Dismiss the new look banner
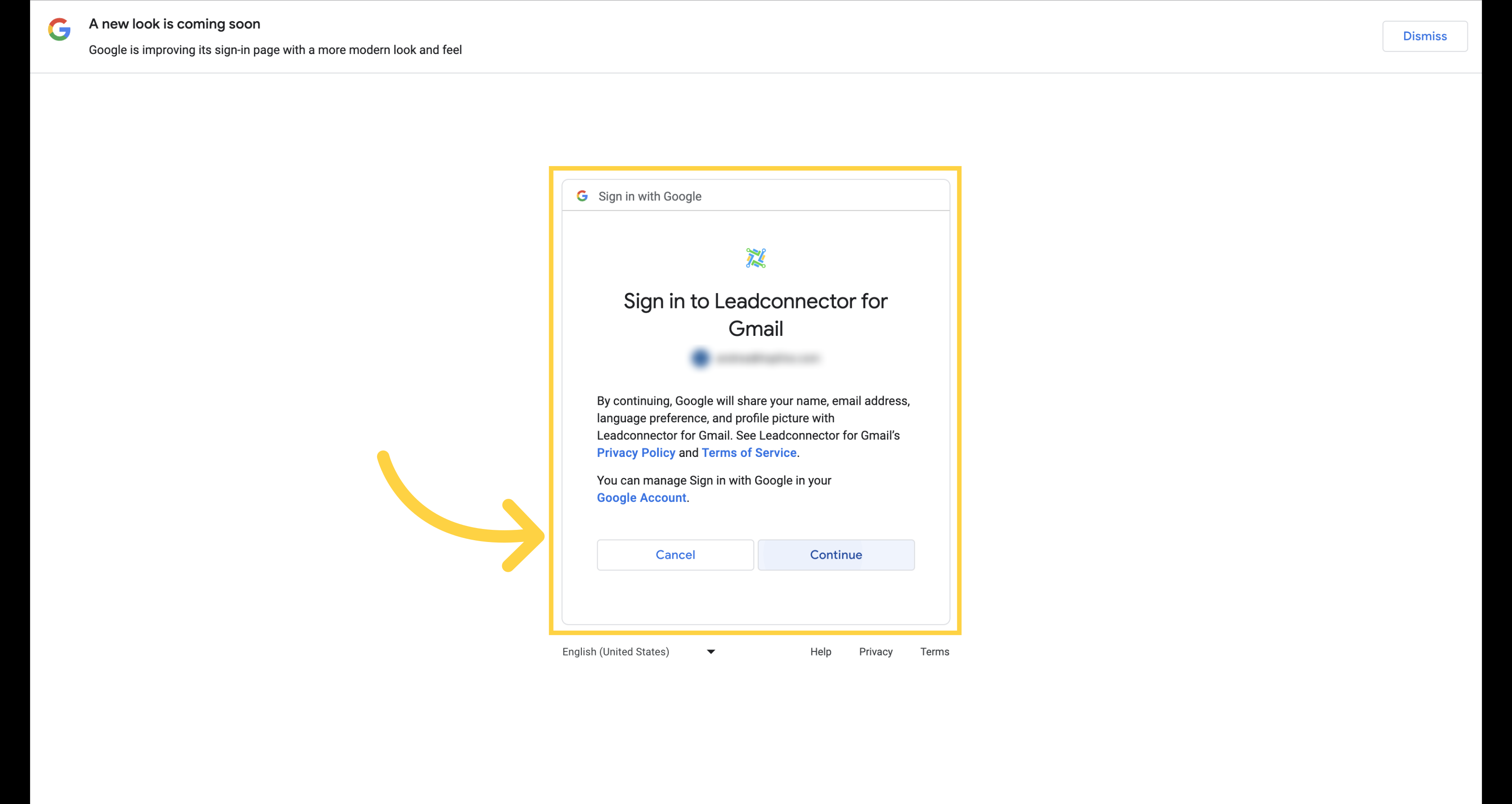The height and width of the screenshot is (804, 1512). click(x=1425, y=36)
